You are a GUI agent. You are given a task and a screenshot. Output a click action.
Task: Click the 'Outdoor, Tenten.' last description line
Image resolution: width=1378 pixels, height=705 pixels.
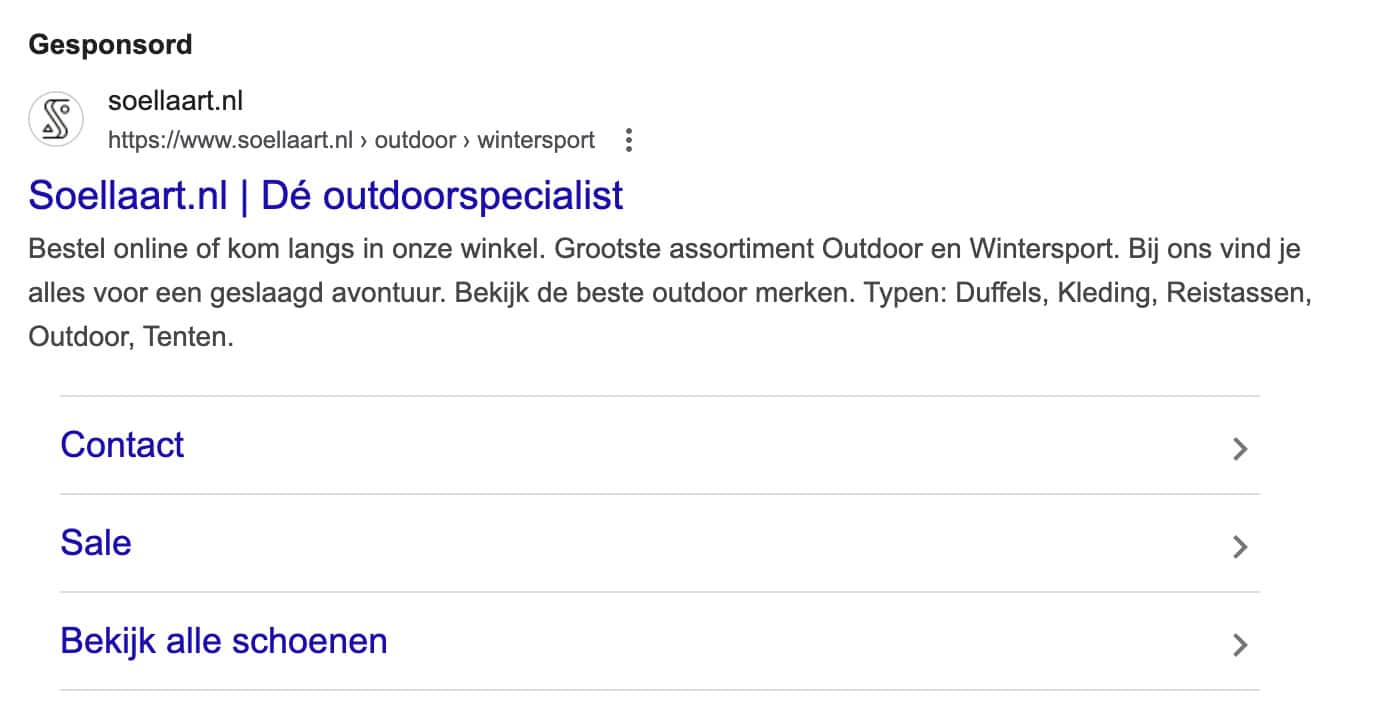coord(131,337)
